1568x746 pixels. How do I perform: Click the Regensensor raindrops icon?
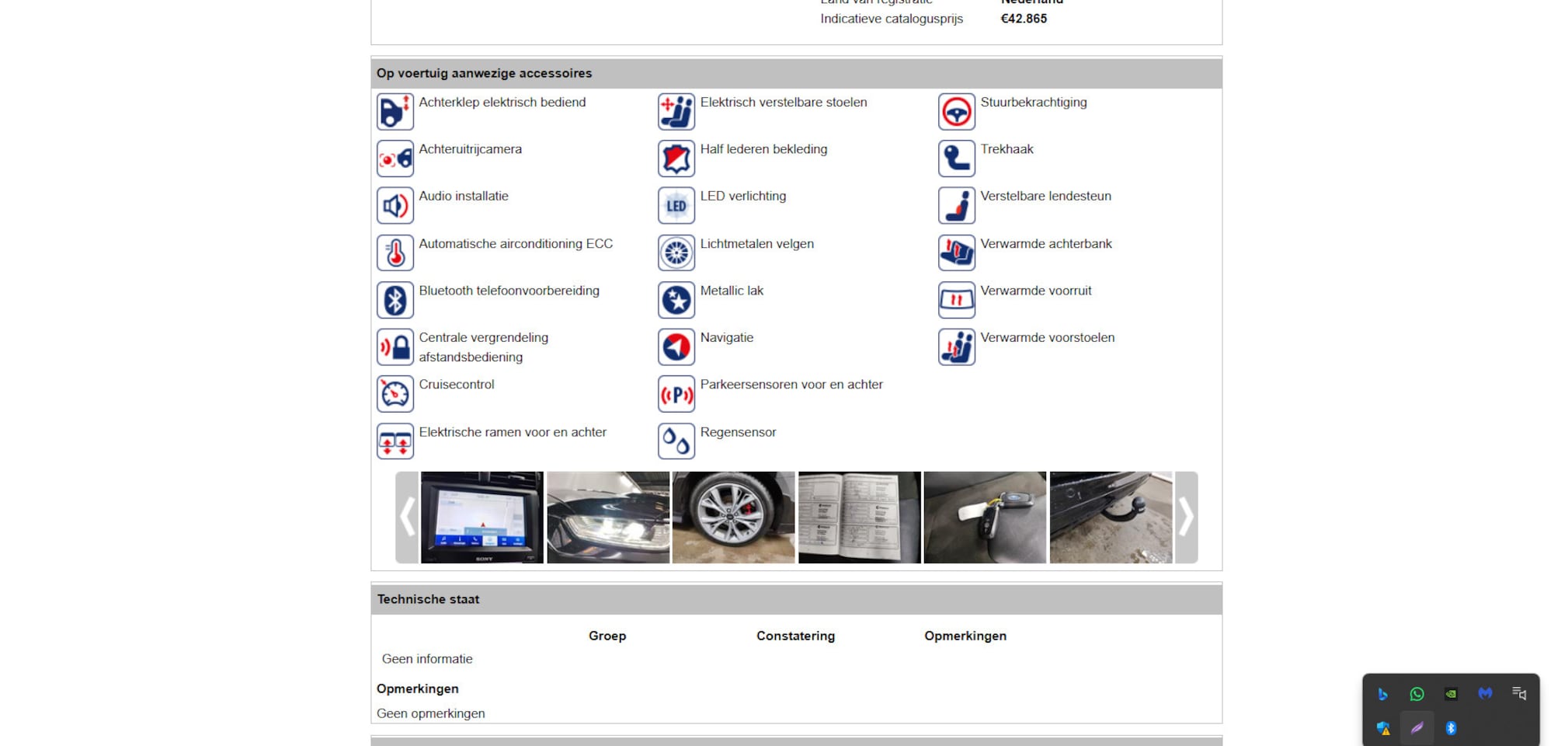(x=676, y=441)
